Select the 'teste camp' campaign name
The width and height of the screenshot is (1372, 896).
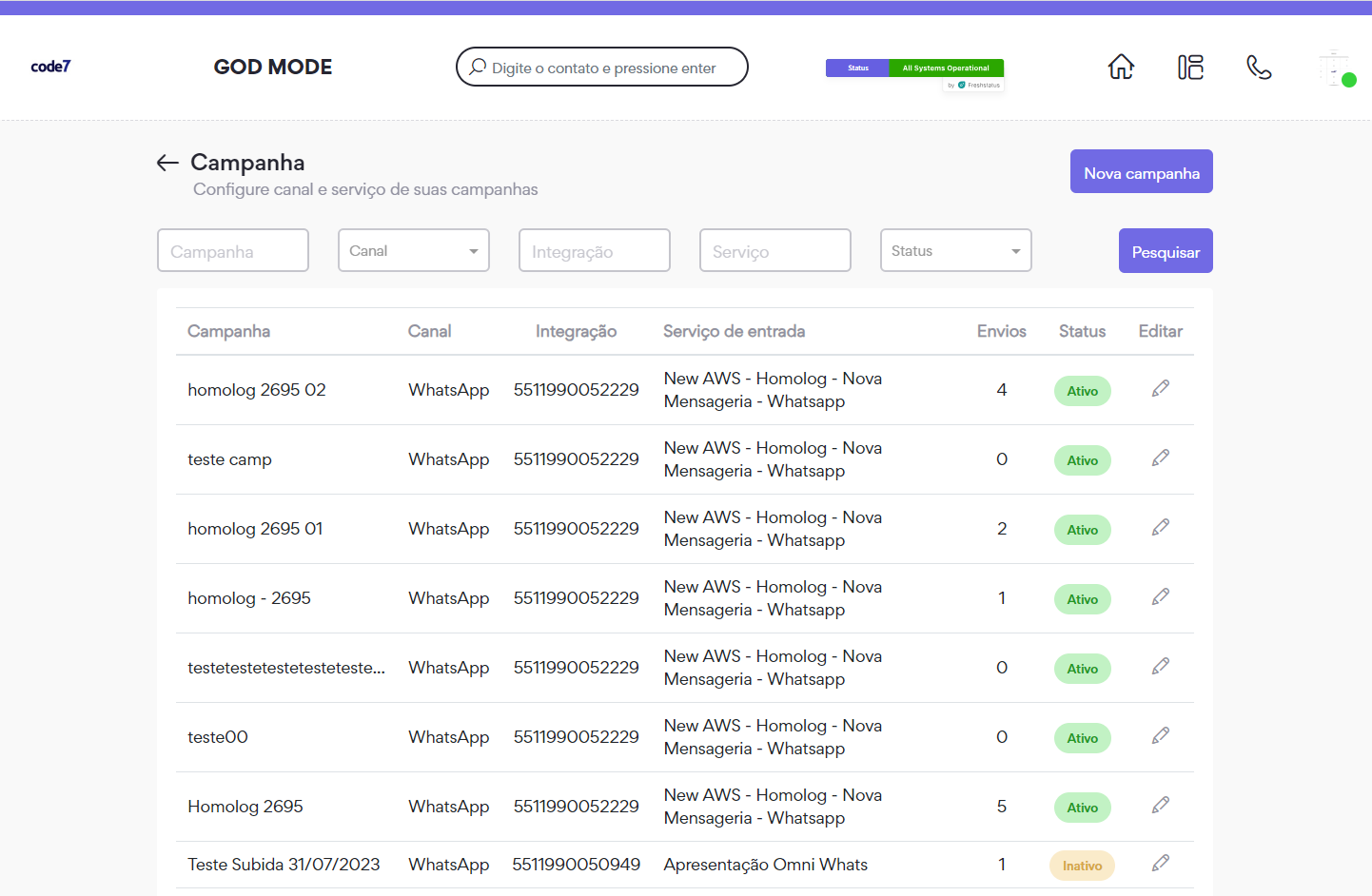point(229,459)
